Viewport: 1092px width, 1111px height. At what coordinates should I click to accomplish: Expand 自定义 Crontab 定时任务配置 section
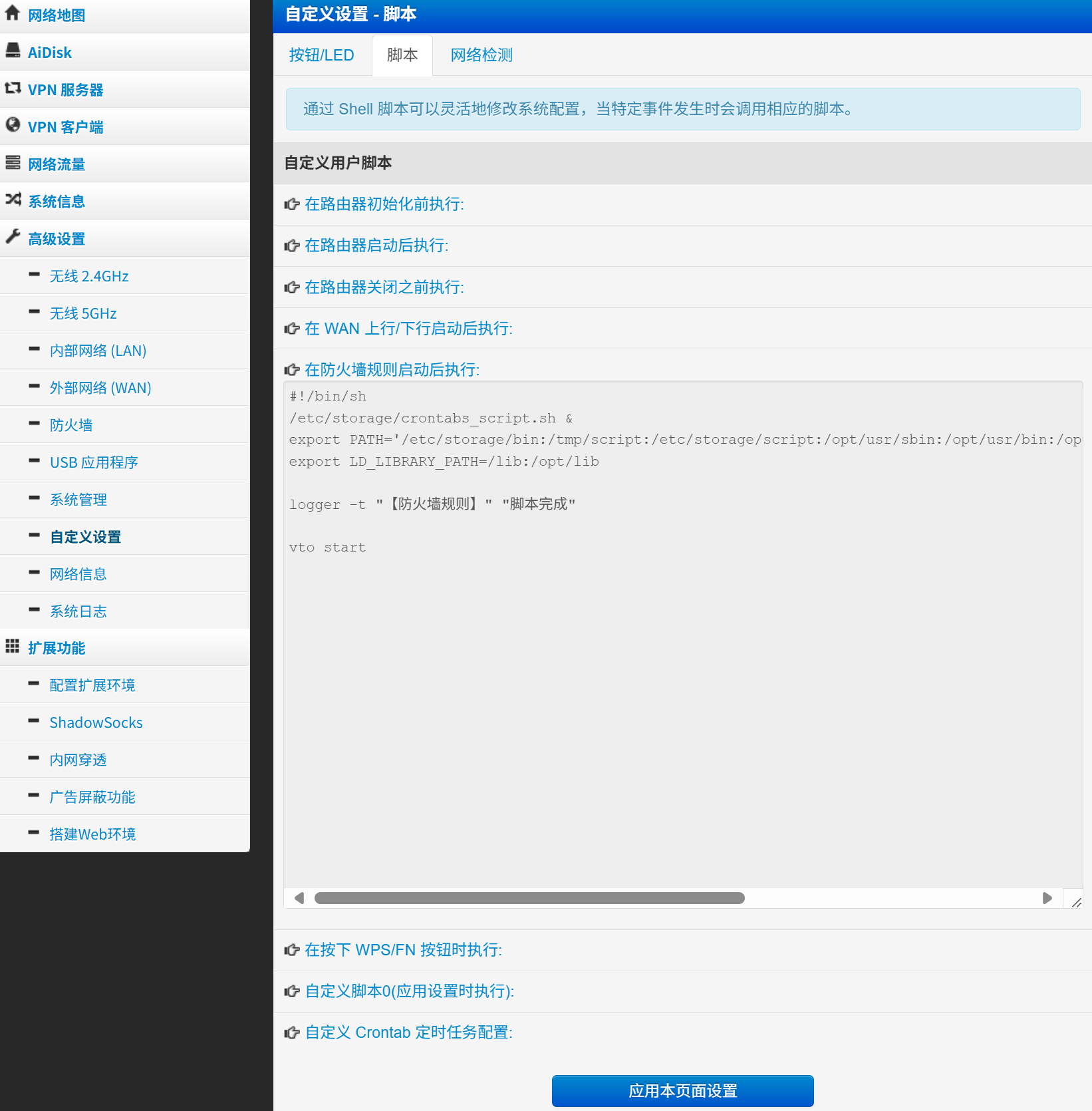[408, 1032]
